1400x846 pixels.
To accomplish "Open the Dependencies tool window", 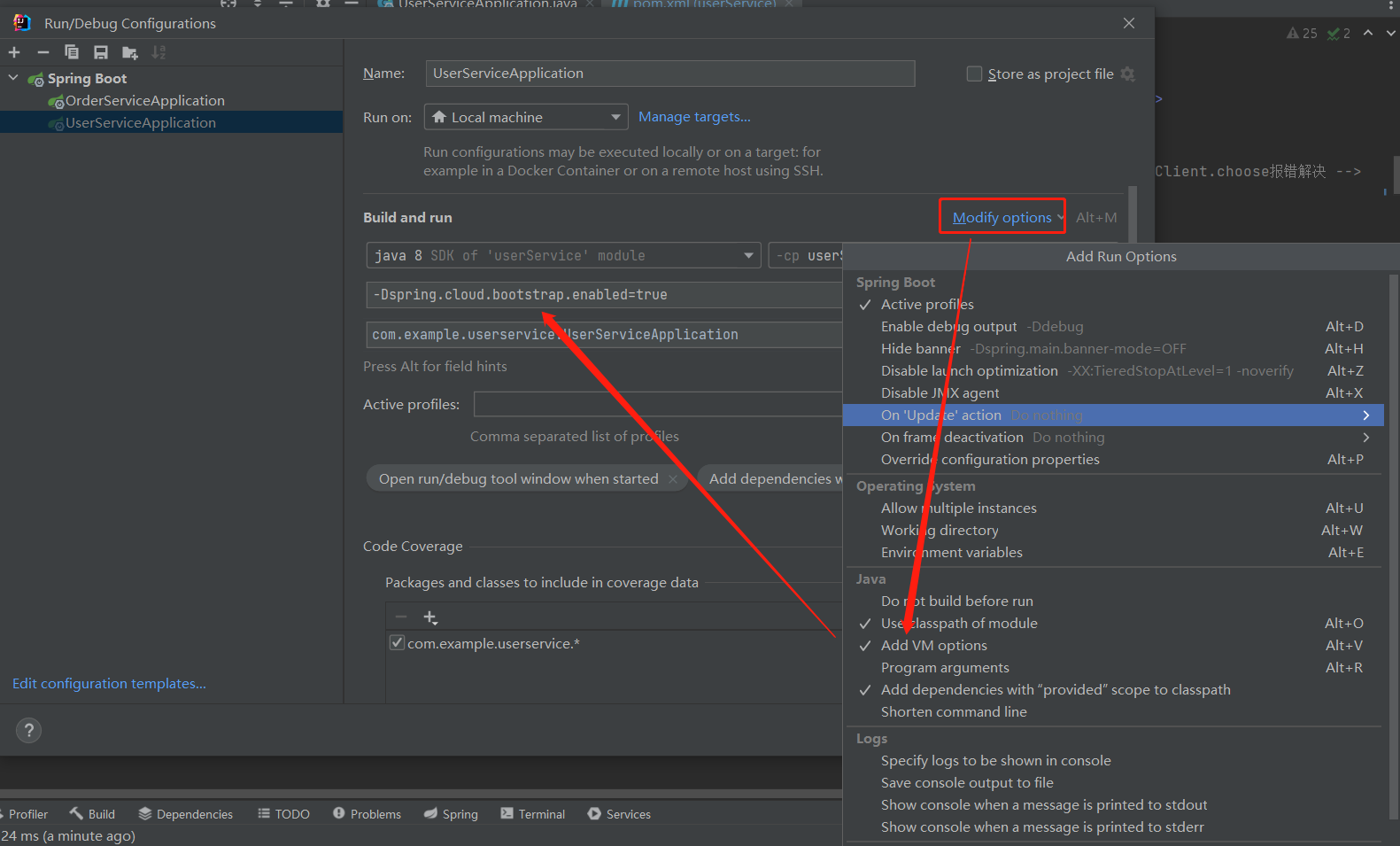I will (x=185, y=814).
